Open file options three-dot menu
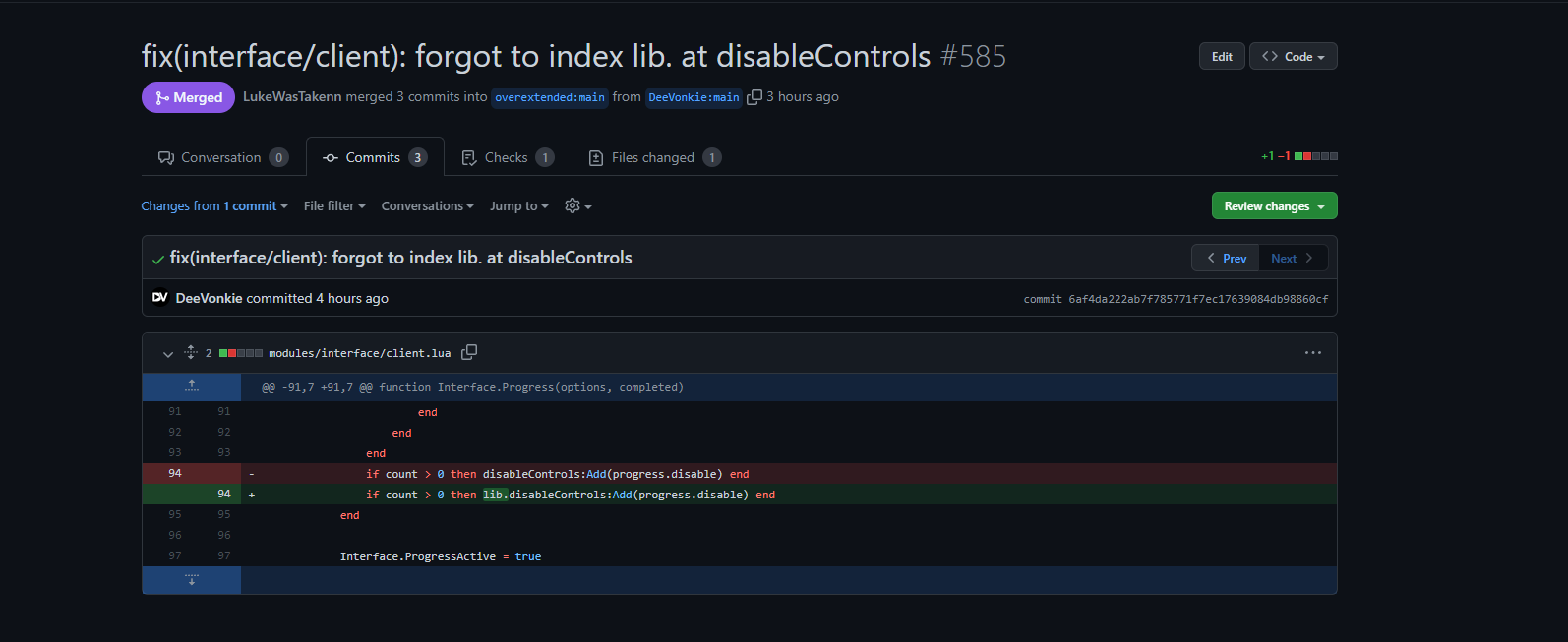 (1312, 353)
